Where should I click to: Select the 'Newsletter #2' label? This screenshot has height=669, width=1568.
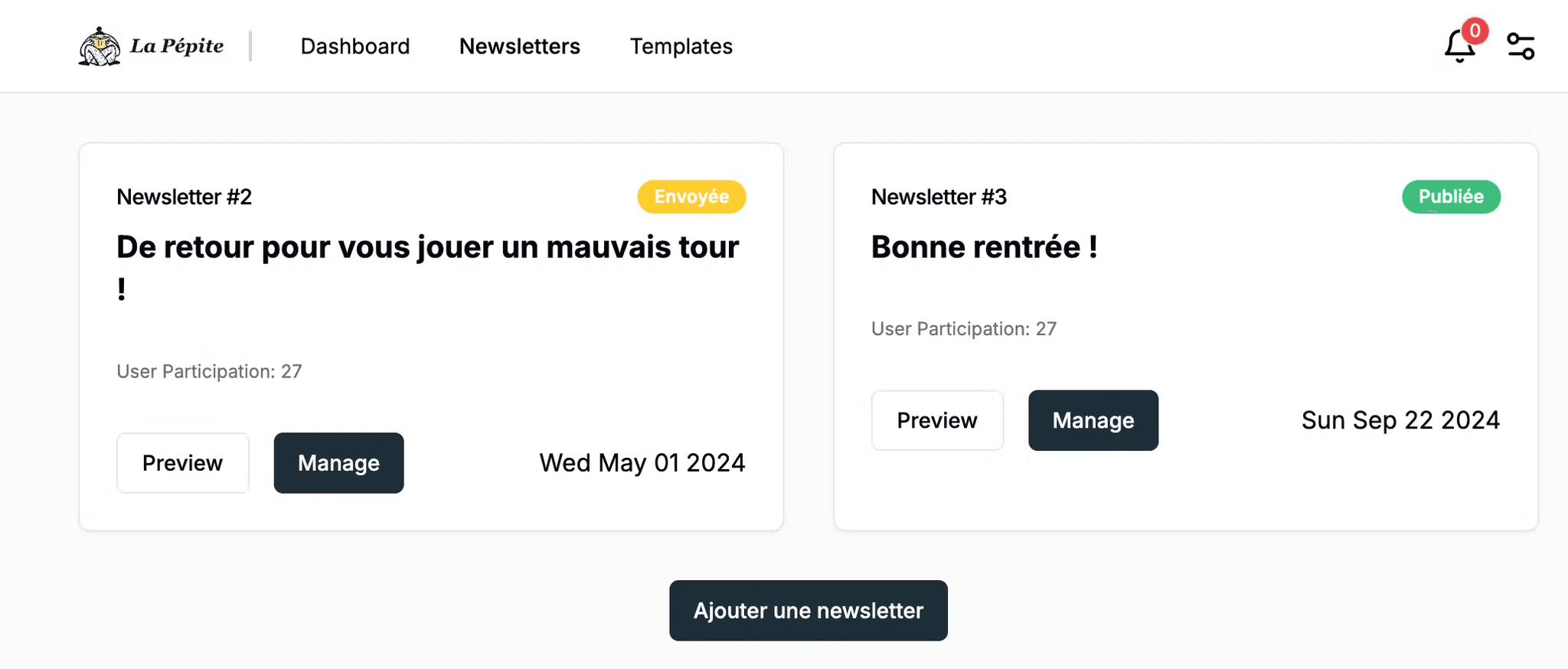tap(184, 196)
